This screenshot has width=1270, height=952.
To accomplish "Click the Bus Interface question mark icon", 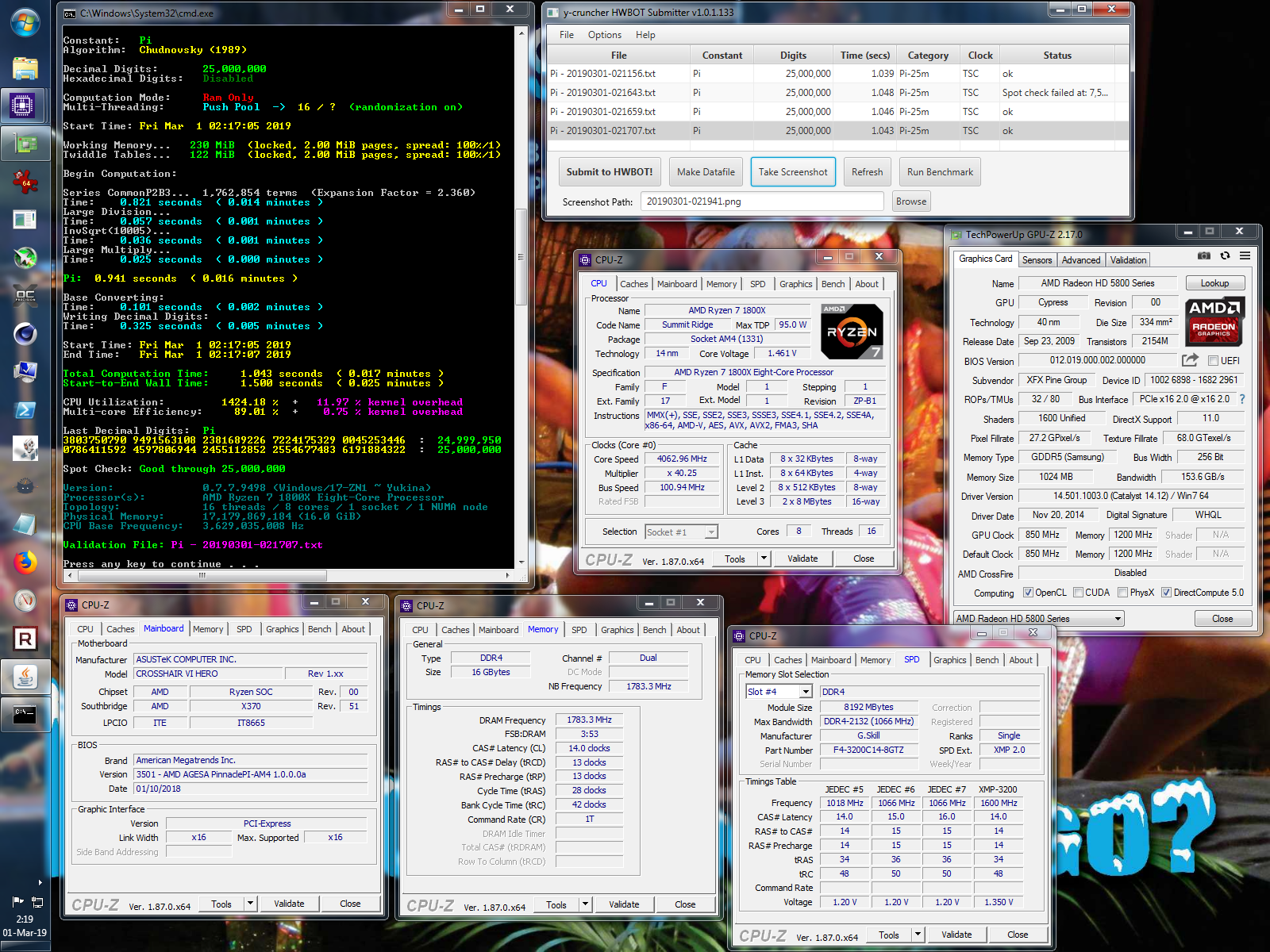I will 1242,399.
